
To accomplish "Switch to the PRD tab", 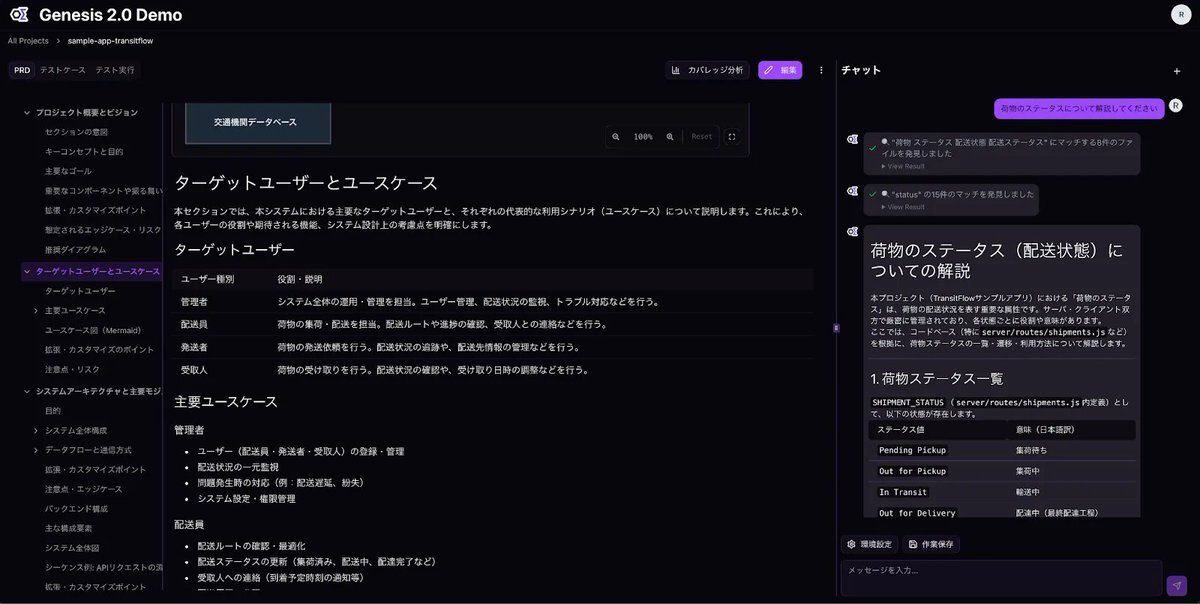I will (x=21, y=70).
